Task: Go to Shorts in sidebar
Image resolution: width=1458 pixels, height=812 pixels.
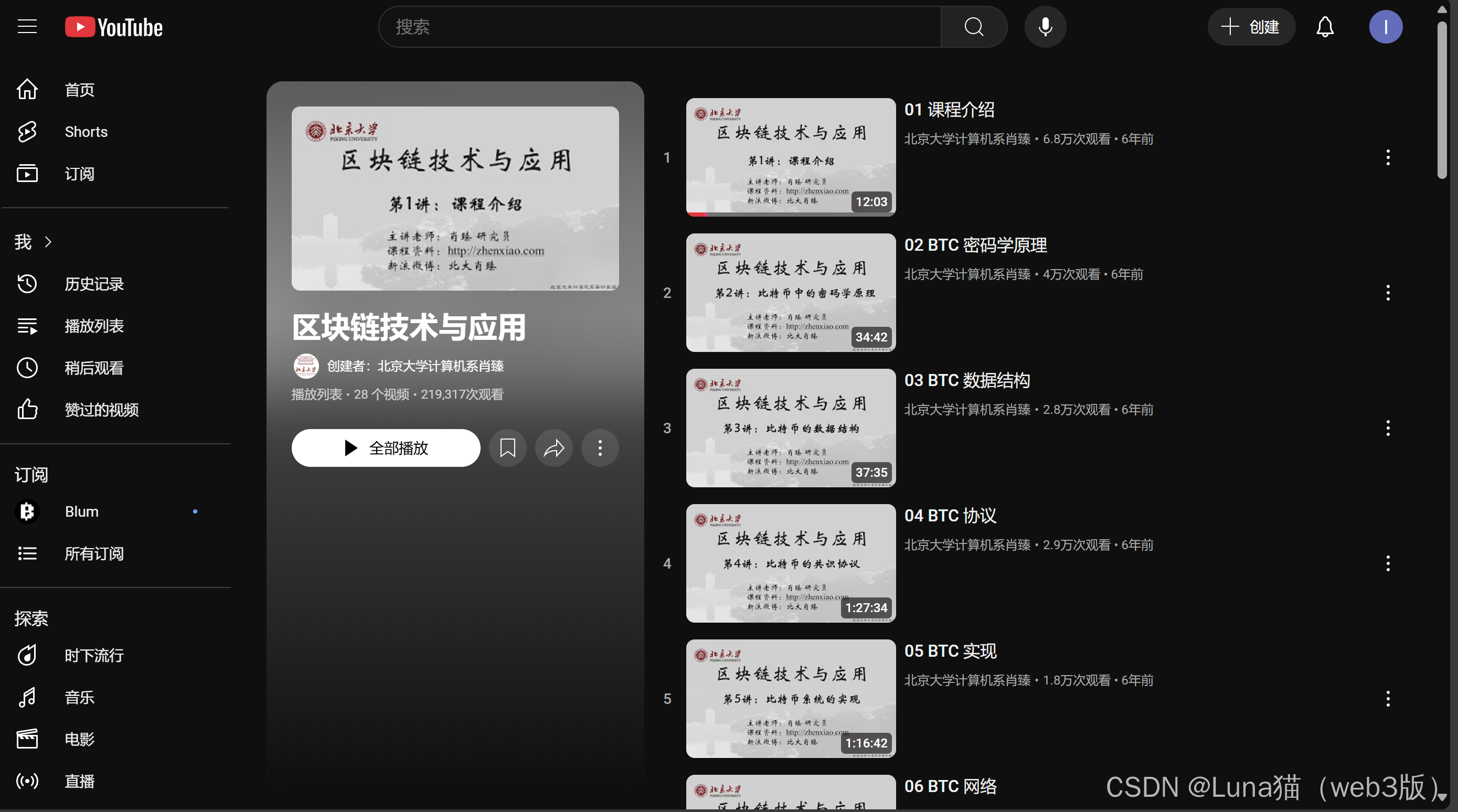Action: [86, 132]
